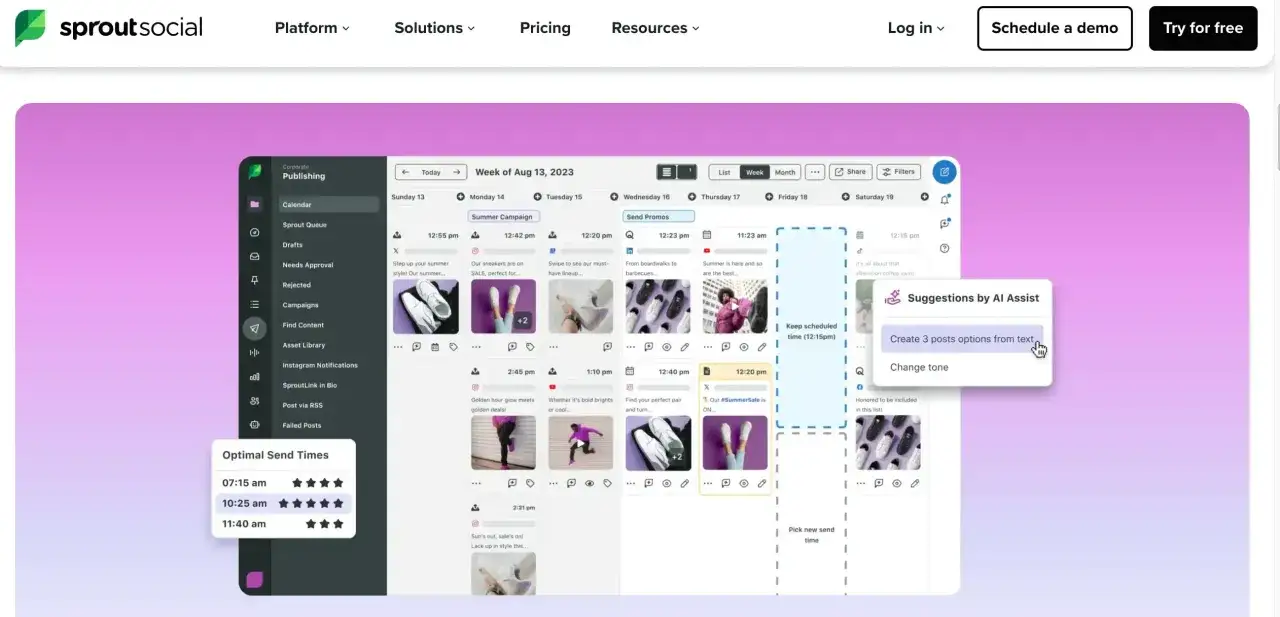Click the Schedule a demo button

1055,28
